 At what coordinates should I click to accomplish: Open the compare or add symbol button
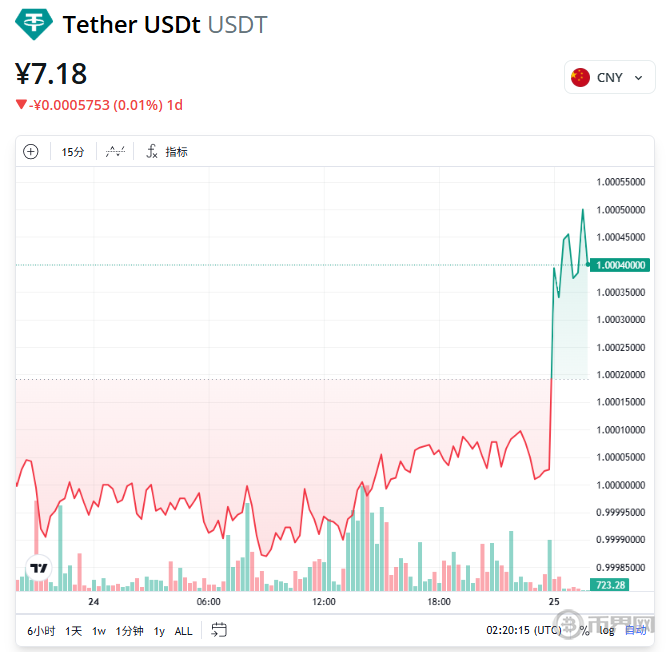pyautogui.click(x=31, y=152)
